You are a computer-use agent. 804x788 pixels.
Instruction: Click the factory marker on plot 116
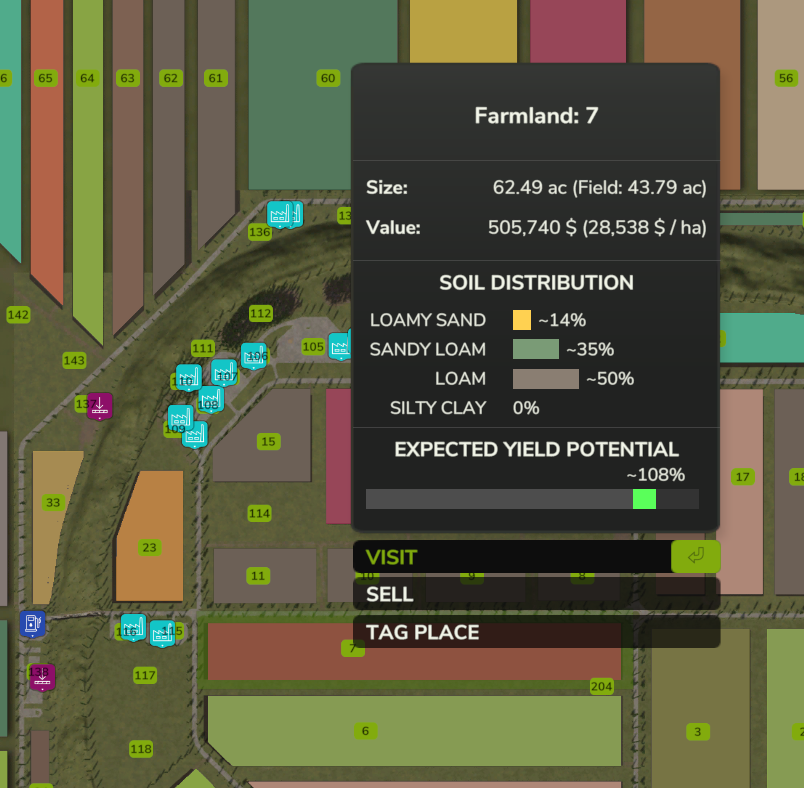133,627
